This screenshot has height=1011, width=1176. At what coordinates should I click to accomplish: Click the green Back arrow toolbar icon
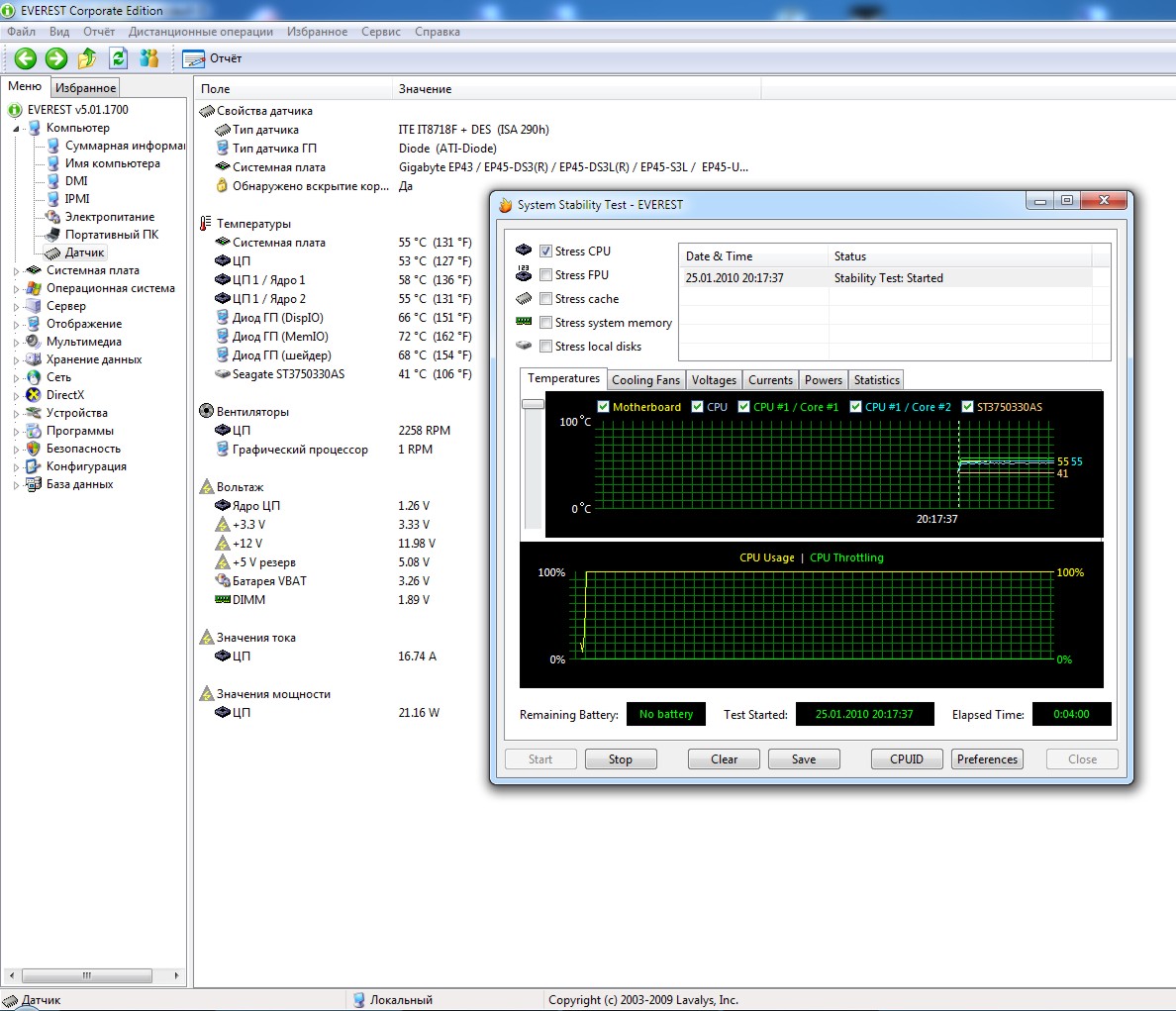click(x=26, y=58)
